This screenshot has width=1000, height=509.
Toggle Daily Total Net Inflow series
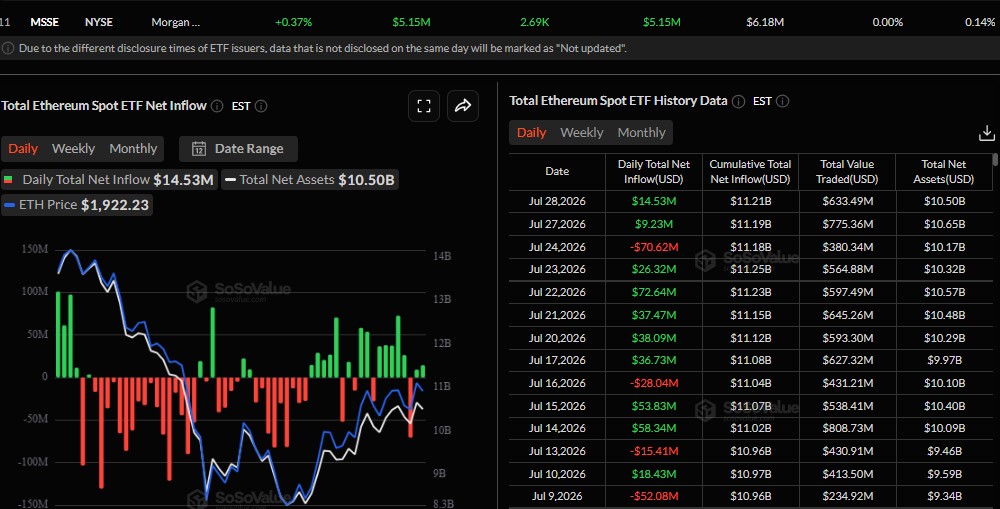click(x=110, y=180)
